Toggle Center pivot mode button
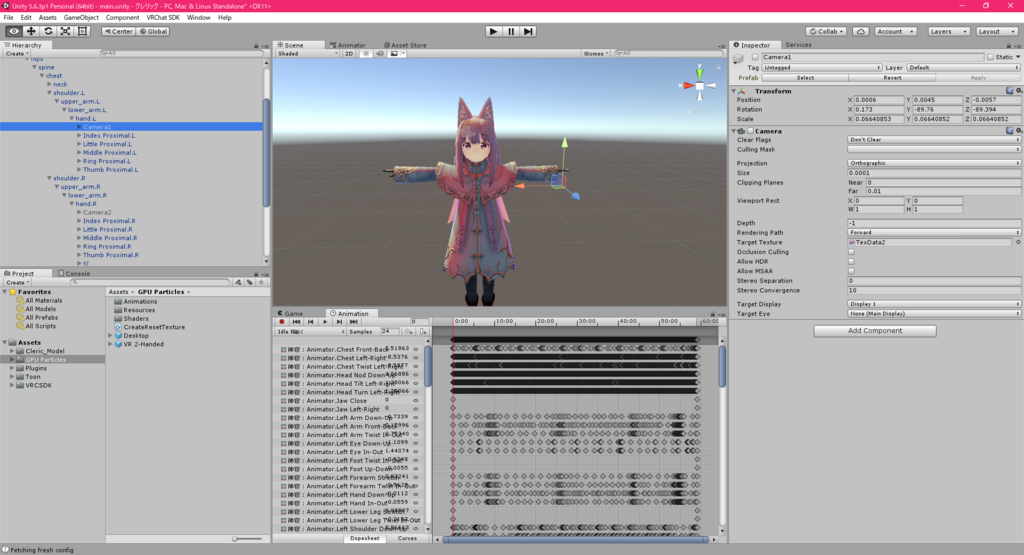 [x=118, y=31]
